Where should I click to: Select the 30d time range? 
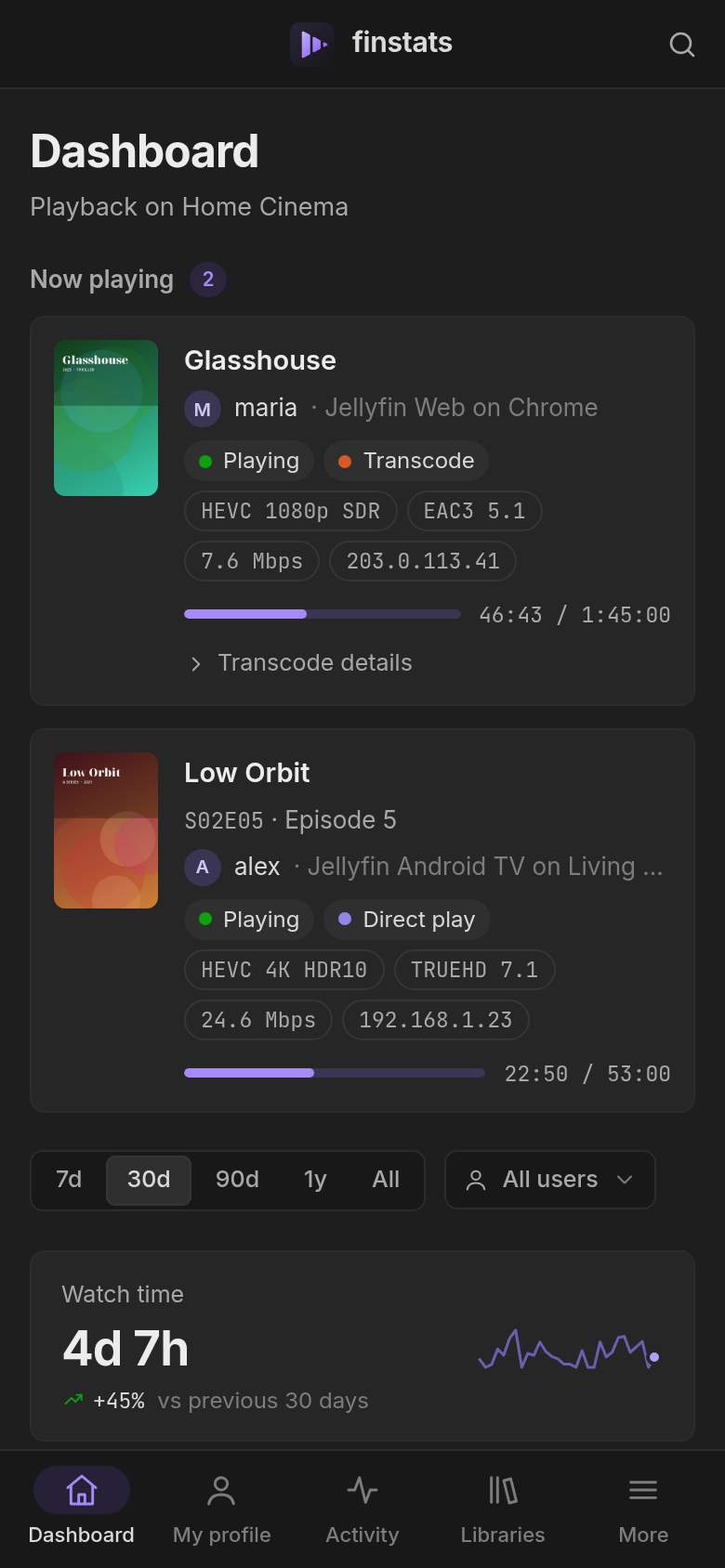coord(149,1180)
